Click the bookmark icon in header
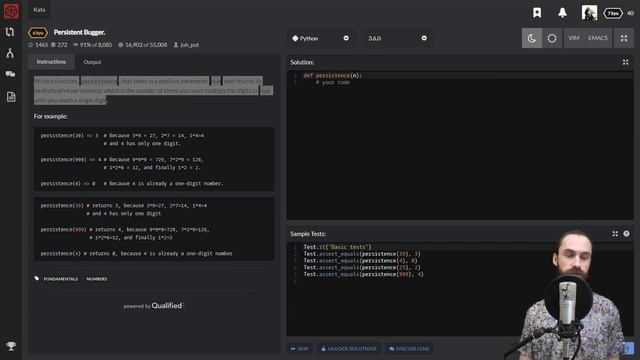This screenshot has height=360, width=640. pos(537,13)
